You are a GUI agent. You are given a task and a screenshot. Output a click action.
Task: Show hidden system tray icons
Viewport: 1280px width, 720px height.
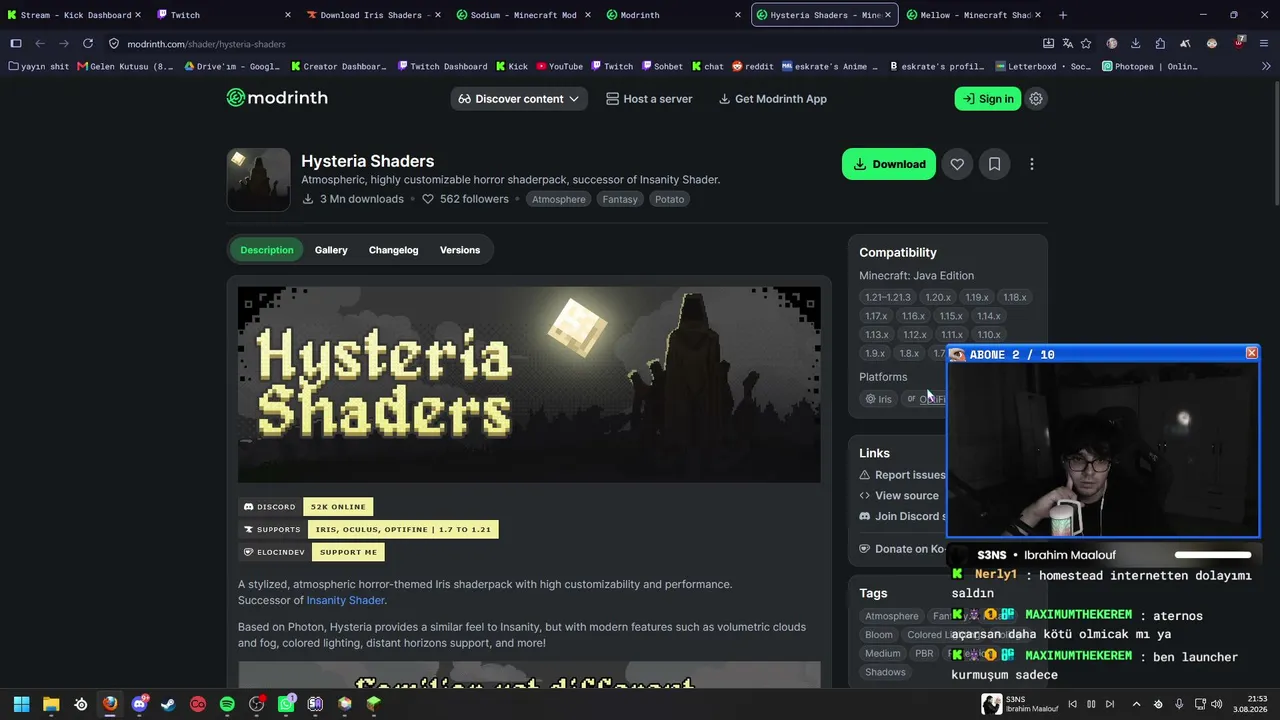1136,704
